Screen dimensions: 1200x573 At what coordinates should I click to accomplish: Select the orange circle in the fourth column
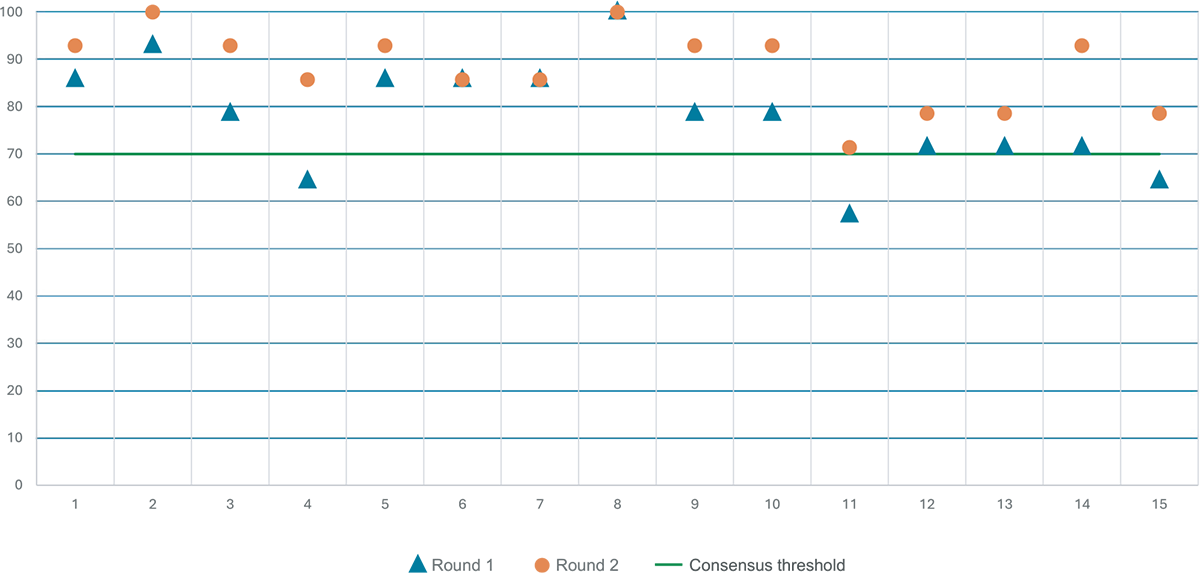tap(307, 79)
